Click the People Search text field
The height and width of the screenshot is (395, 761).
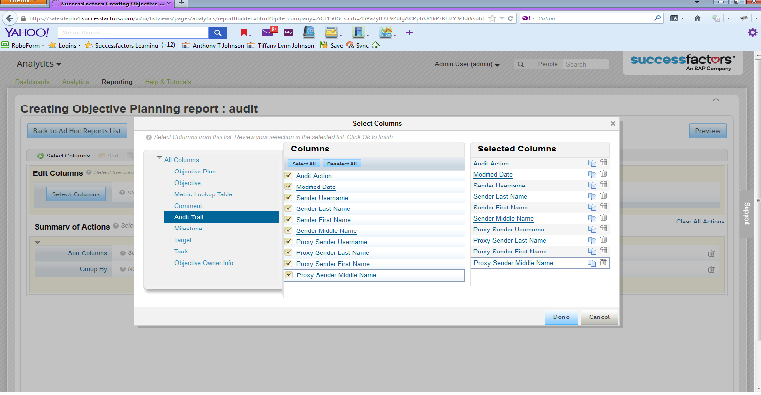coord(585,64)
